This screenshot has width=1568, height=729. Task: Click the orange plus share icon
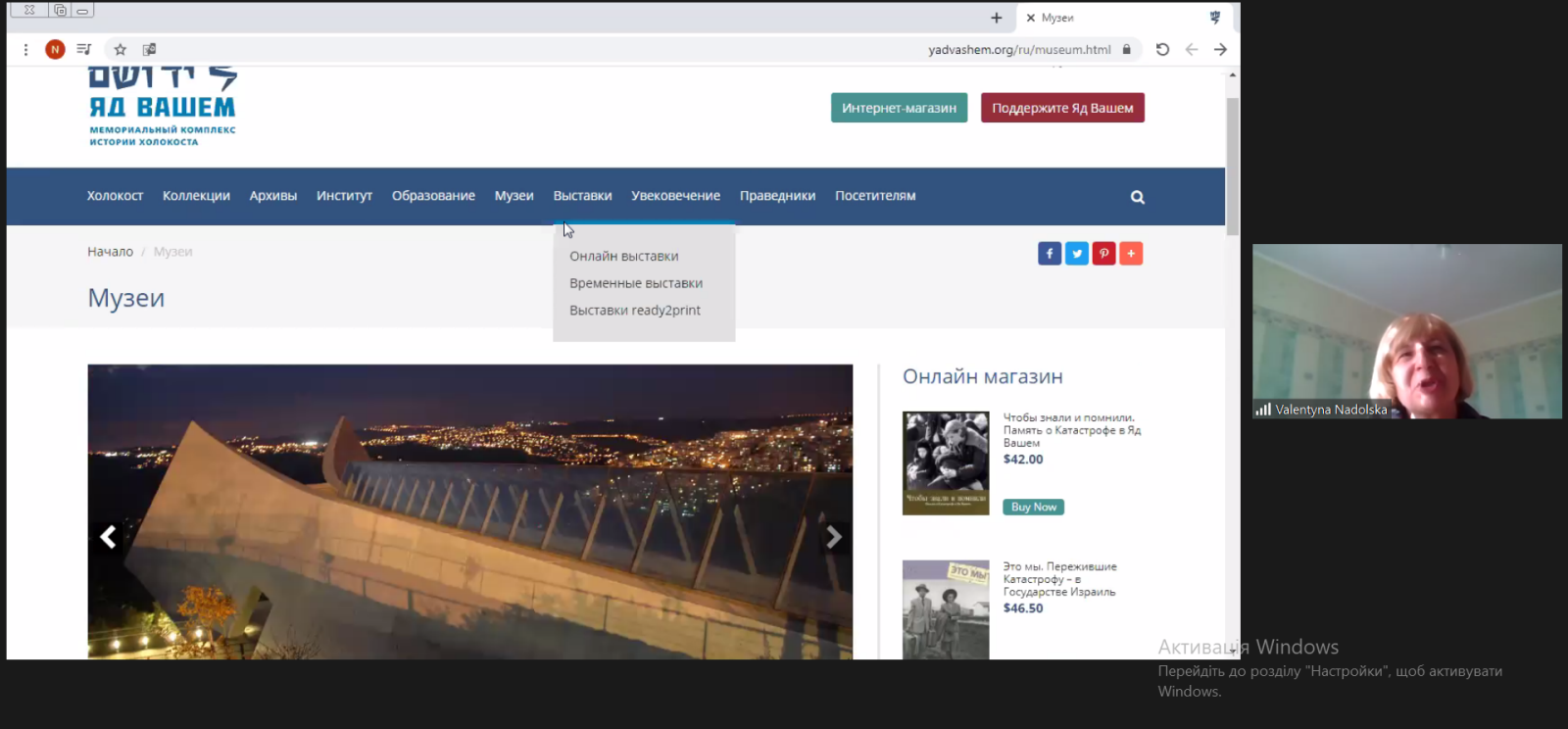tap(1131, 254)
